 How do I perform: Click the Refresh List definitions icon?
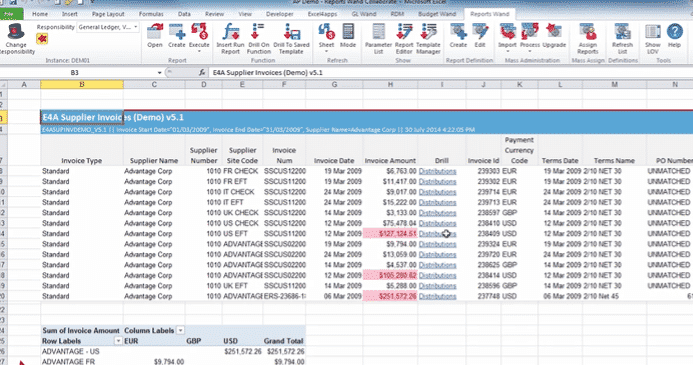(622, 32)
